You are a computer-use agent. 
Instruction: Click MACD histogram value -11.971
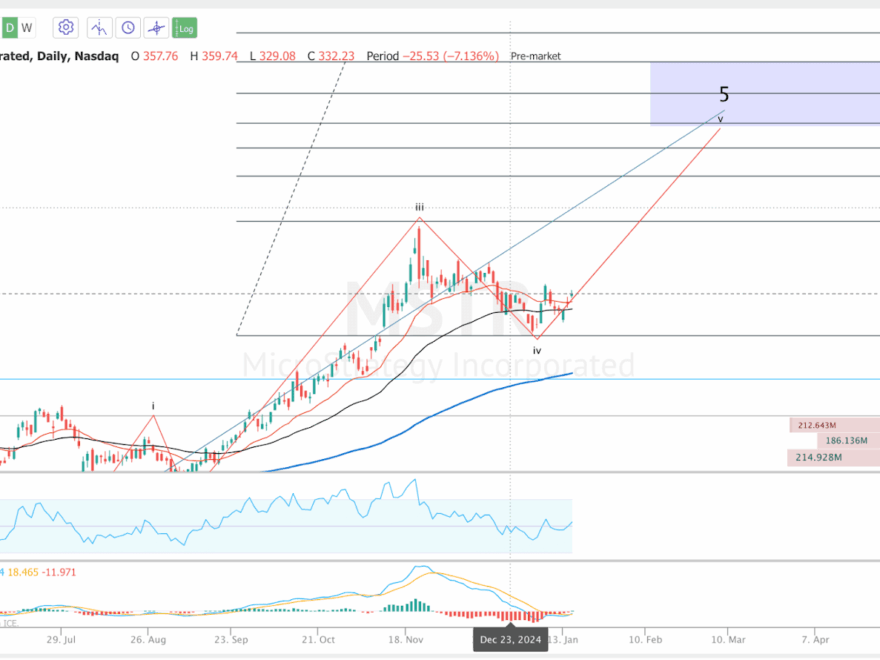[x=58, y=572]
